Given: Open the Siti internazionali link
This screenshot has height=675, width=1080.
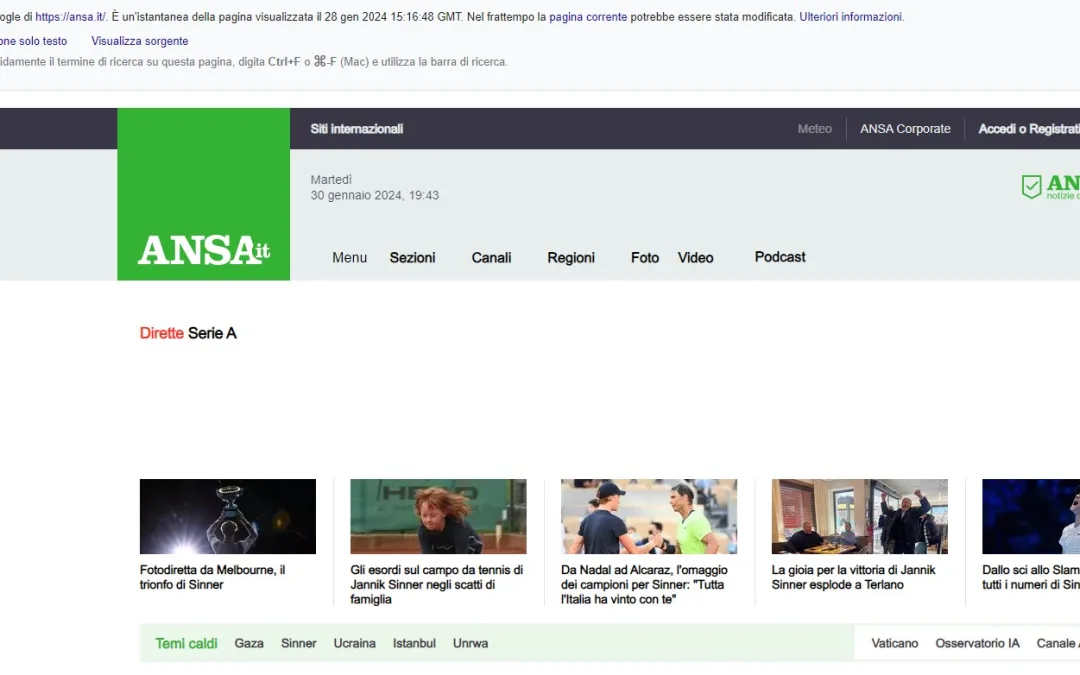Looking at the screenshot, I should (x=357, y=129).
